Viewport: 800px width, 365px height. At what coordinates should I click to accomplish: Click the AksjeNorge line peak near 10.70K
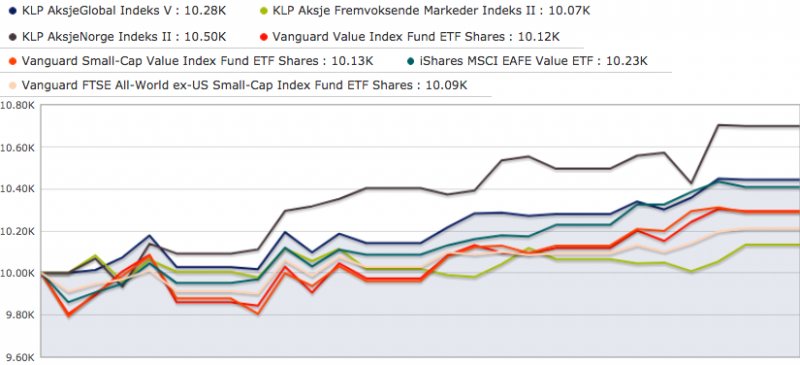pos(719,125)
